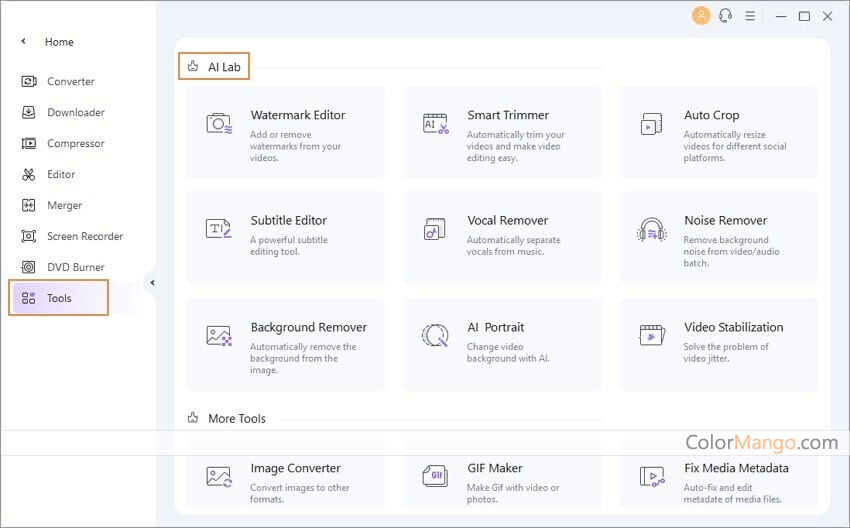Image resolution: width=850 pixels, height=528 pixels.
Task: Open the GIF Maker icon
Action: point(435,476)
